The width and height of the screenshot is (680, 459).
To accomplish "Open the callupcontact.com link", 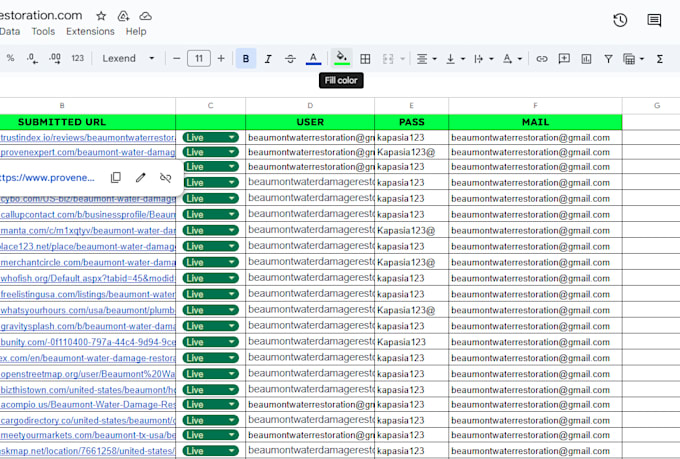I will (x=88, y=214).
